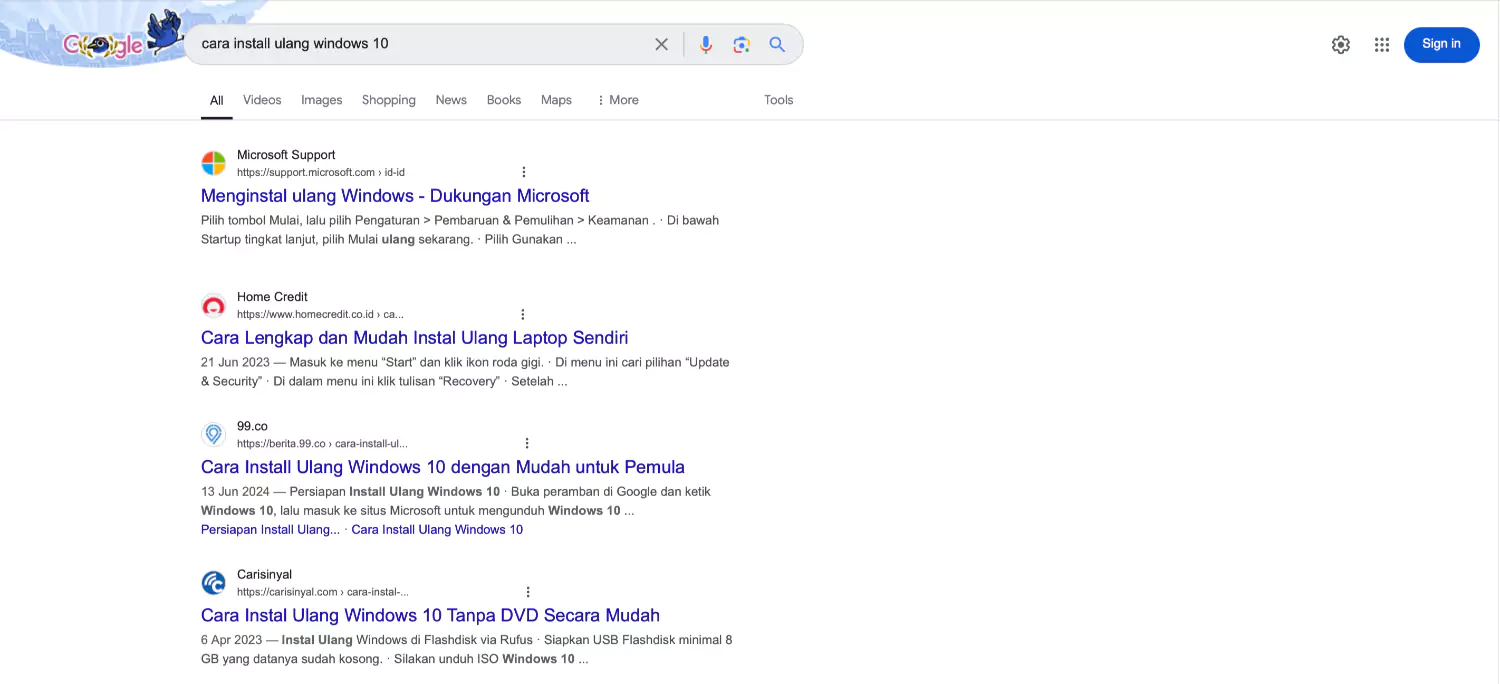This screenshot has width=1500, height=684.
Task: Click the 99.co site name
Action: 252,426
